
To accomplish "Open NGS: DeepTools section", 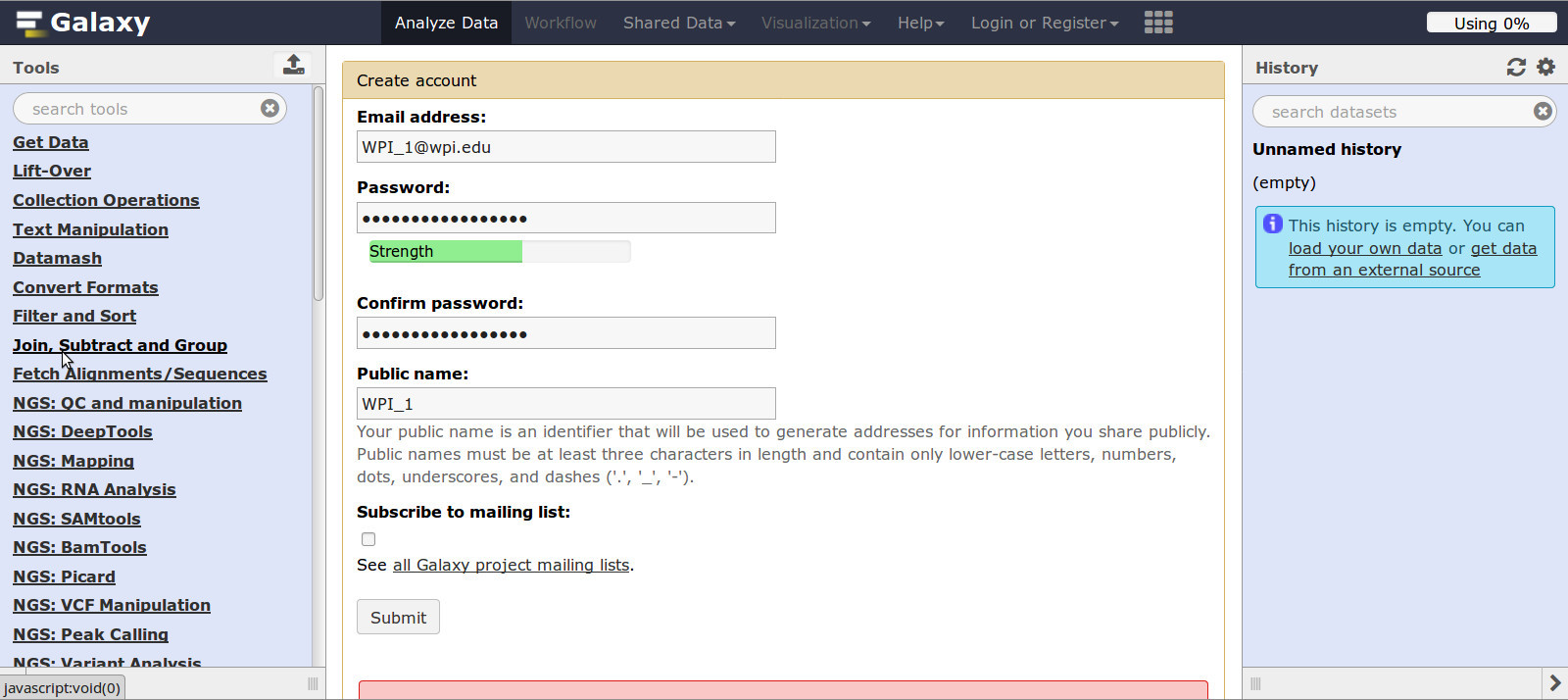I will [82, 431].
